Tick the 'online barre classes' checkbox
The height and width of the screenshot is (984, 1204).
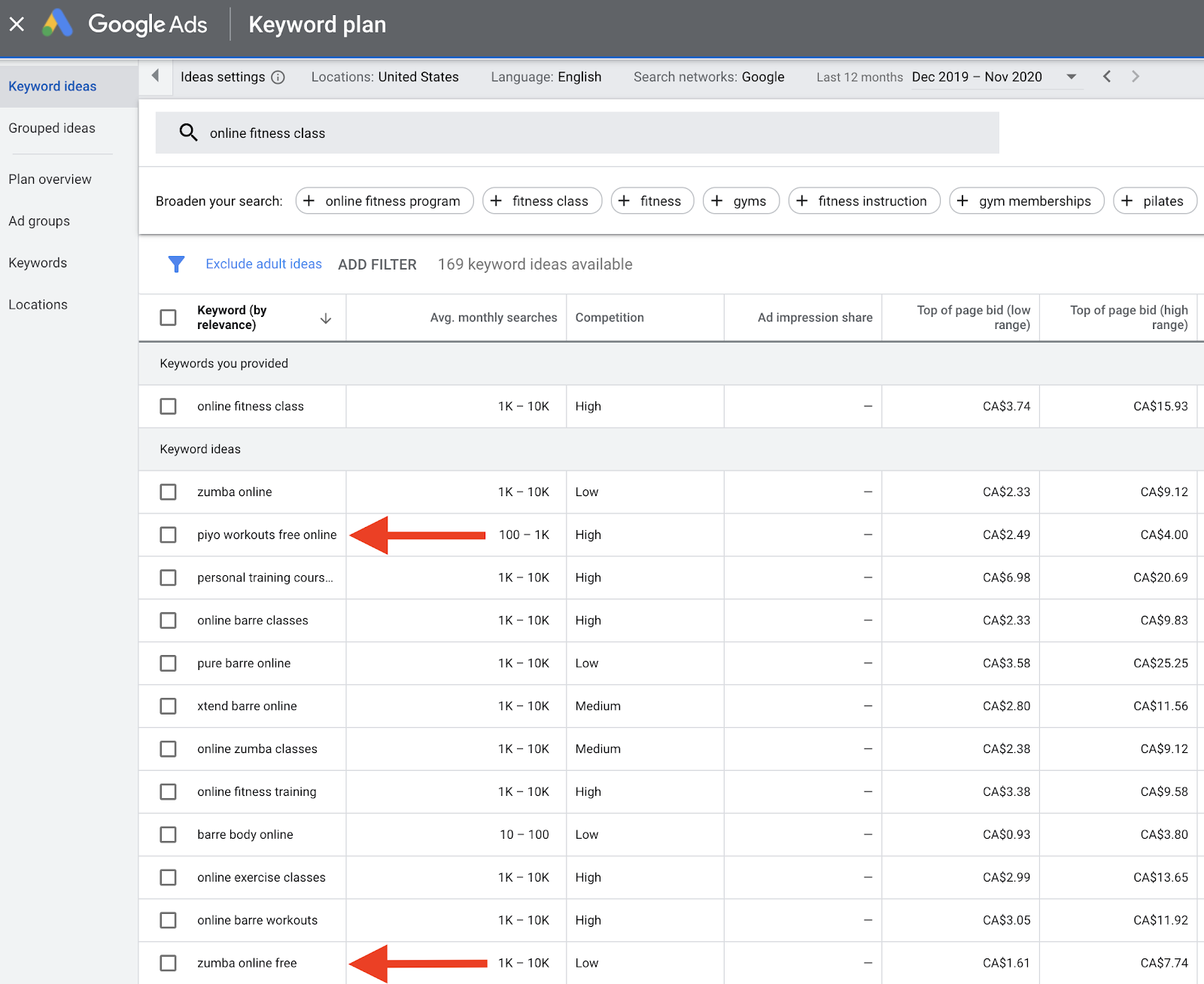(168, 621)
